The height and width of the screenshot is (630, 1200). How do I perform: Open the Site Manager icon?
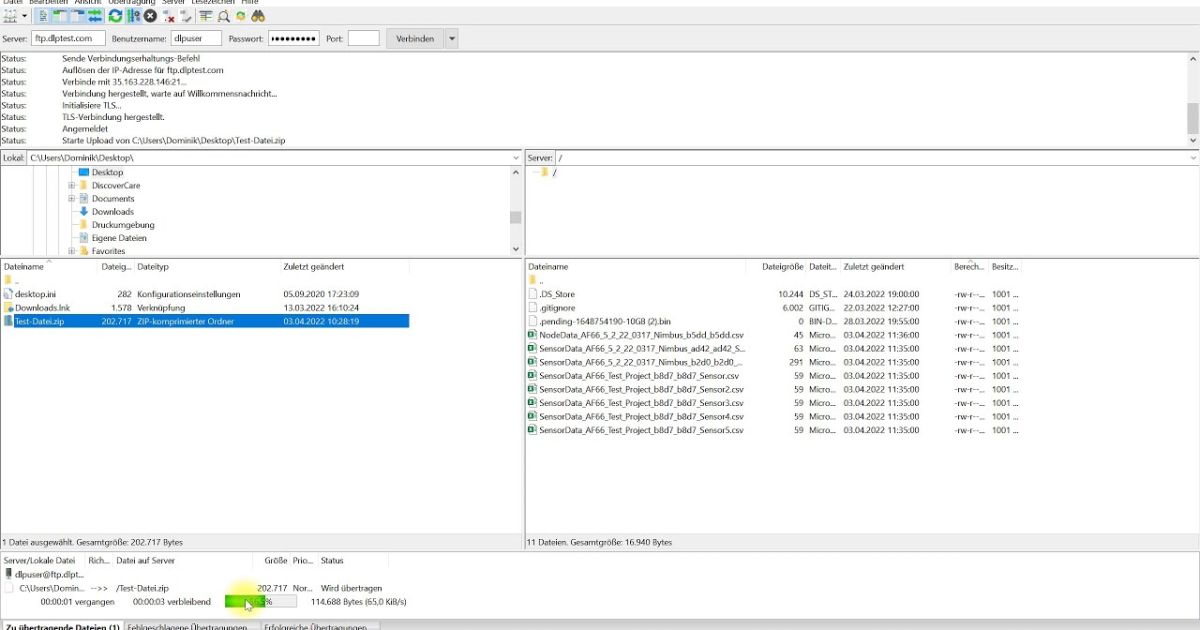11,18
